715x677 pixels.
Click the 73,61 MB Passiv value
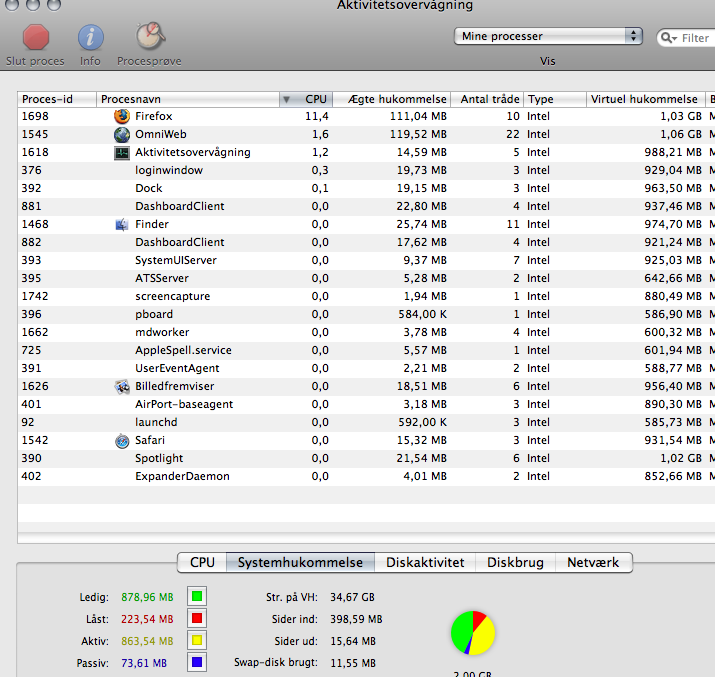144,663
